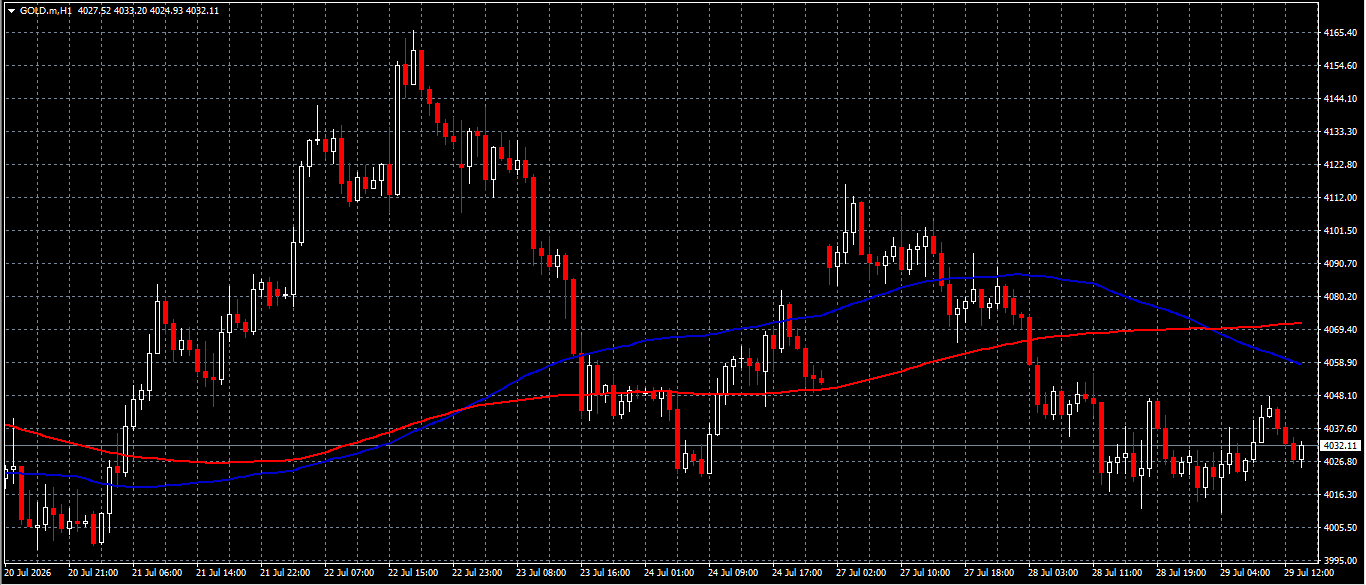The width and height of the screenshot is (1366, 585).
Task: Click the 27 Jul 10:00 time label
Action: click(x=925, y=574)
